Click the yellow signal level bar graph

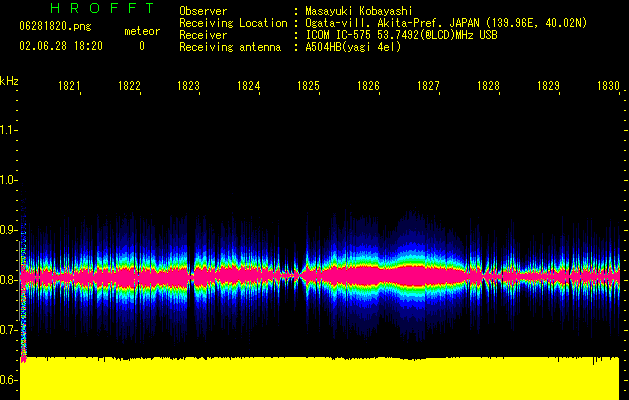click(x=320, y=378)
